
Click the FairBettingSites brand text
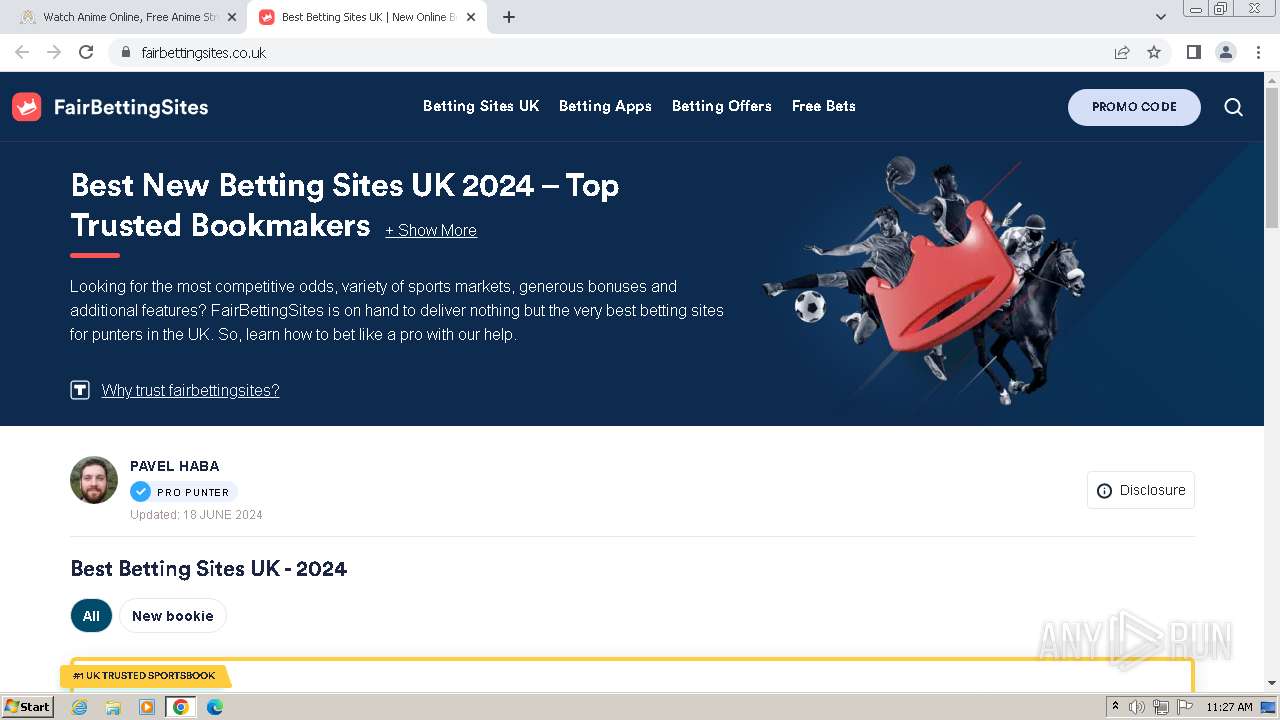tap(131, 107)
